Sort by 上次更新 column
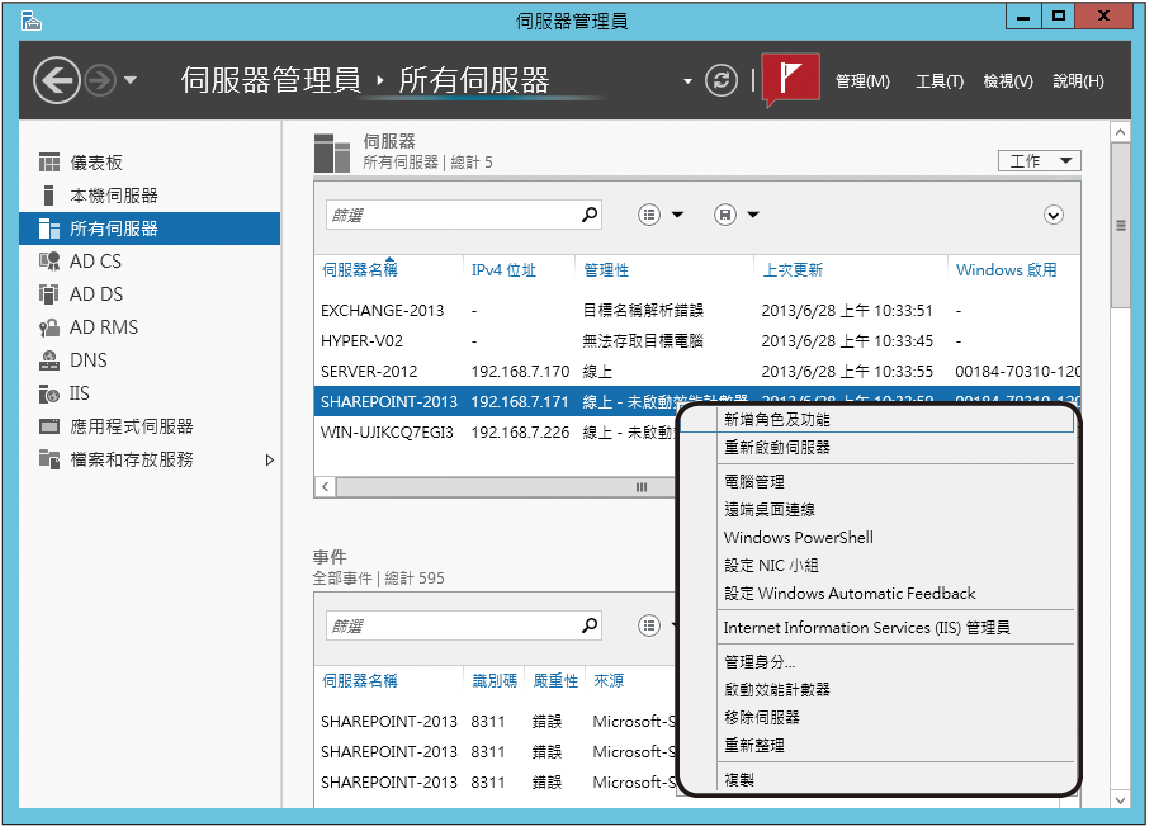Viewport: 1149px width, 829px height. click(792, 270)
